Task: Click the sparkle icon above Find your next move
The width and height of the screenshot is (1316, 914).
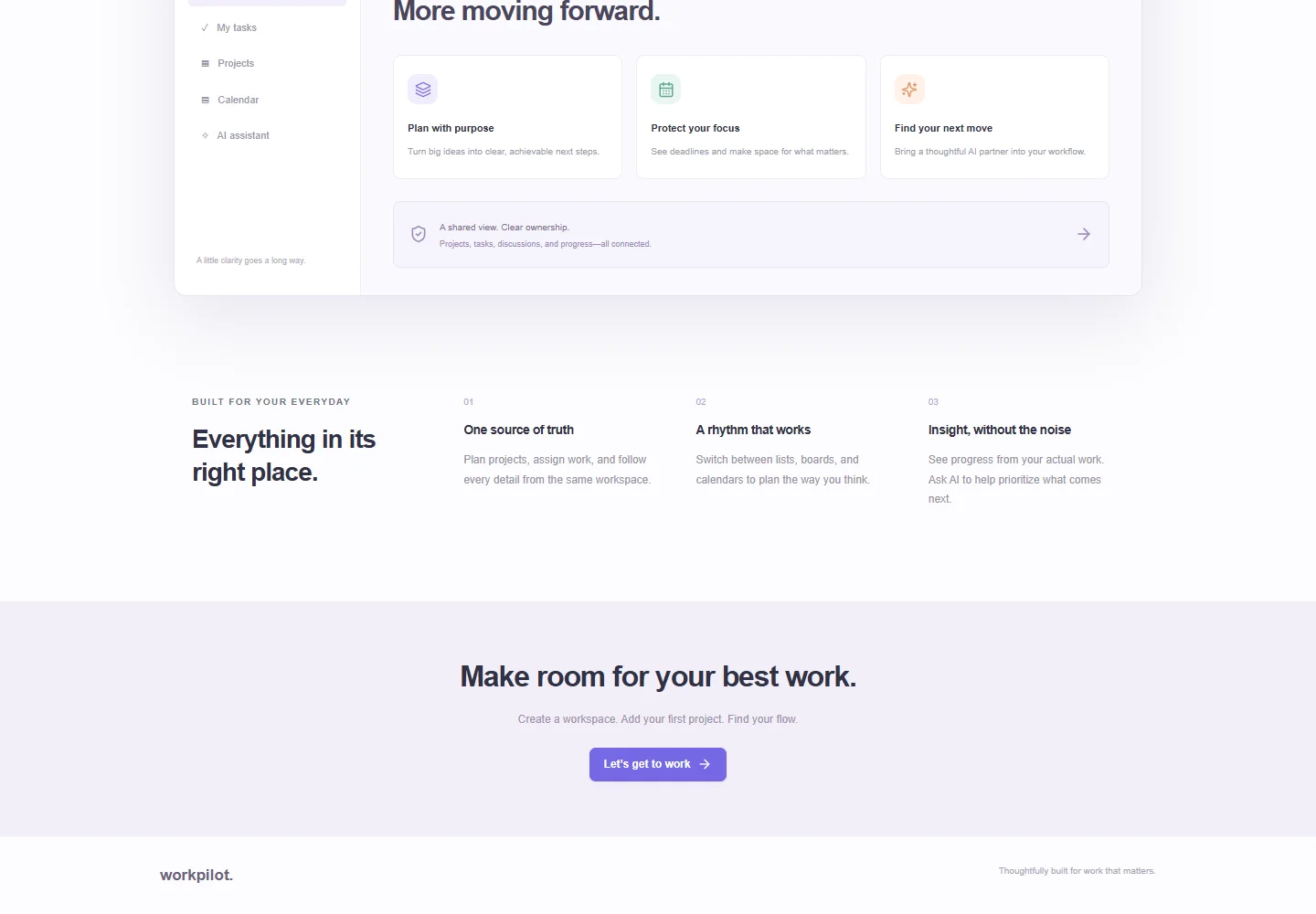Action: coord(909,90)
